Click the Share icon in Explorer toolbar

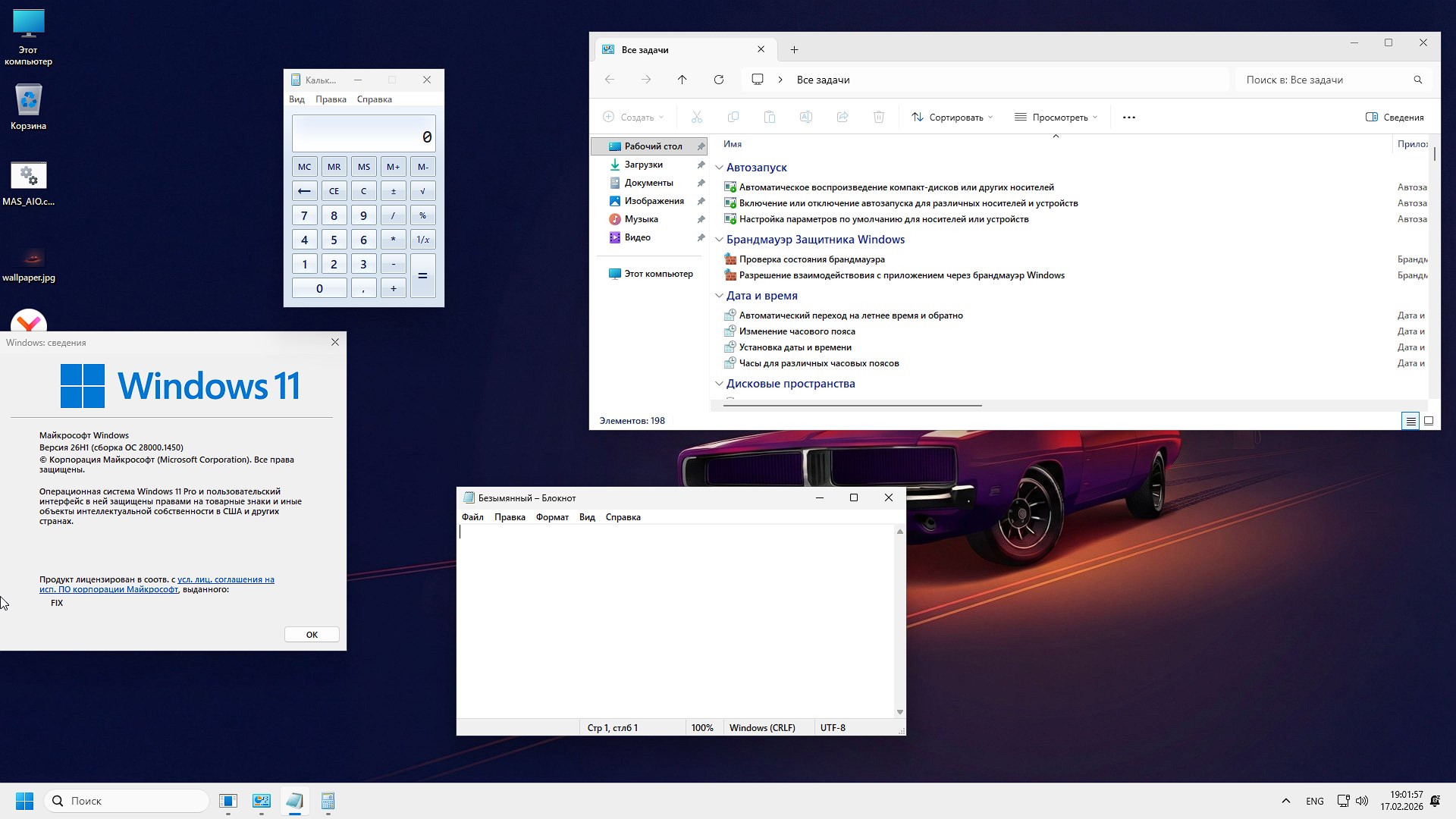tap(843, 117)
